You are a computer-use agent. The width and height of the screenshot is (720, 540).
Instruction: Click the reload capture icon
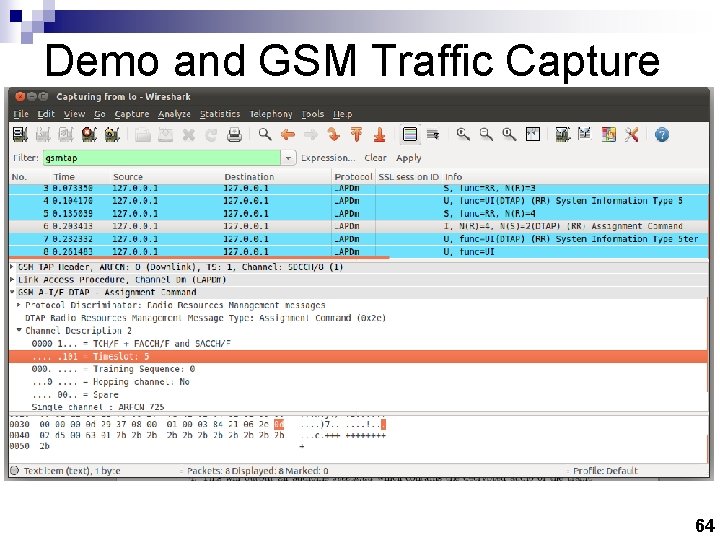coord(211,135)
